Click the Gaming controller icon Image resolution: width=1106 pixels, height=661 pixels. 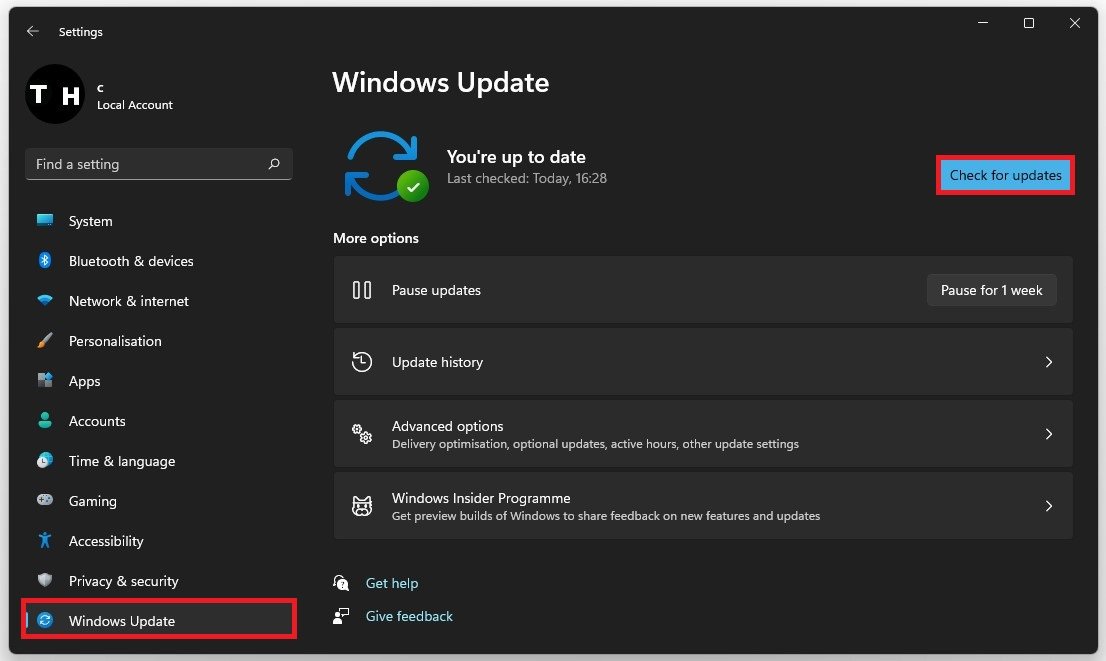45,500
